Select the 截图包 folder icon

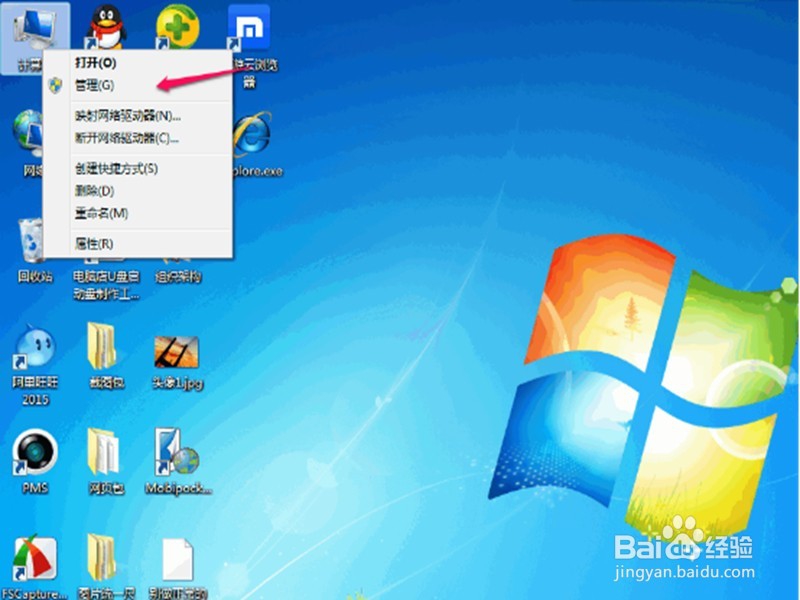point(102,346)
